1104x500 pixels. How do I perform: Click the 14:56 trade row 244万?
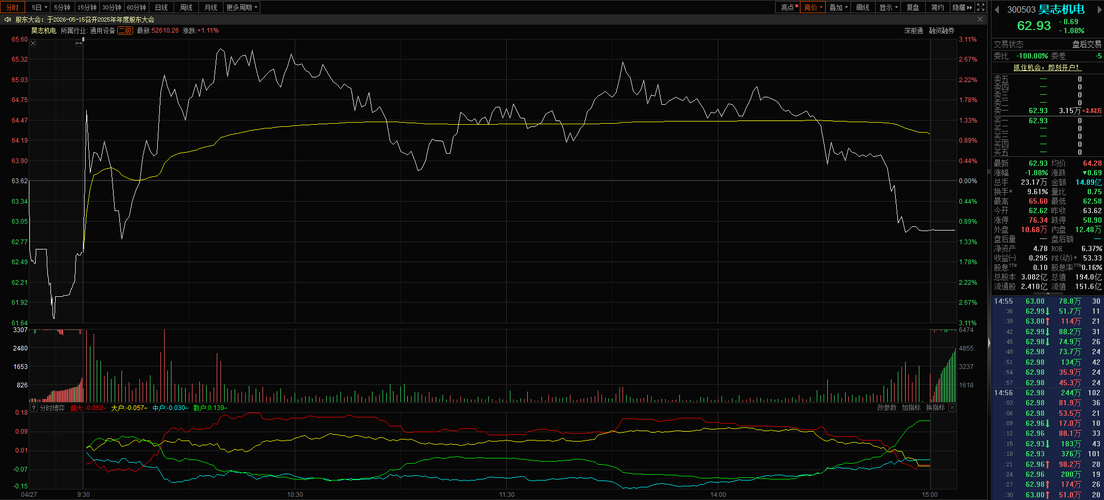(x=1047, y=392)
